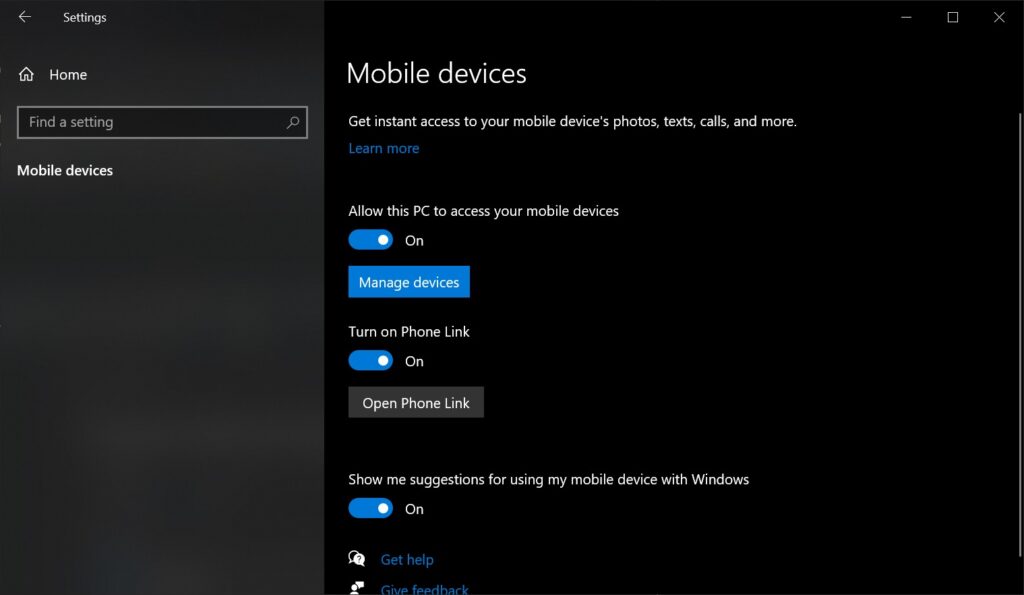The image size is (1024, 595).
Task: Click the On label beside Phone Link
Action: [414, 360]
